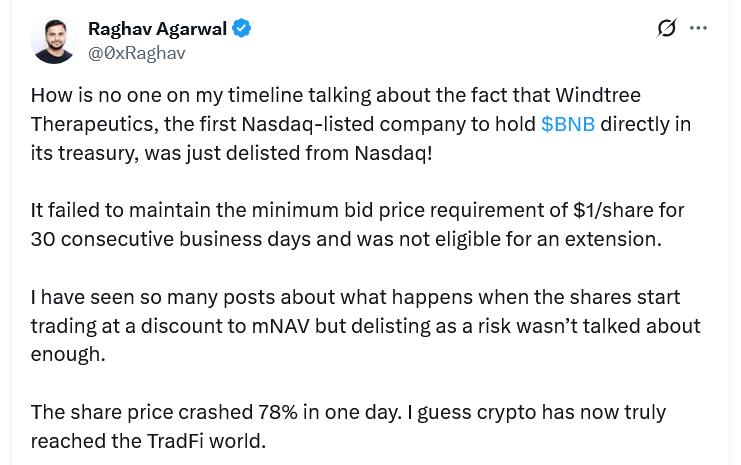Open Raghav Agarwal's profile picture
The height and width of the screenshot is (465, 741).
54,40
